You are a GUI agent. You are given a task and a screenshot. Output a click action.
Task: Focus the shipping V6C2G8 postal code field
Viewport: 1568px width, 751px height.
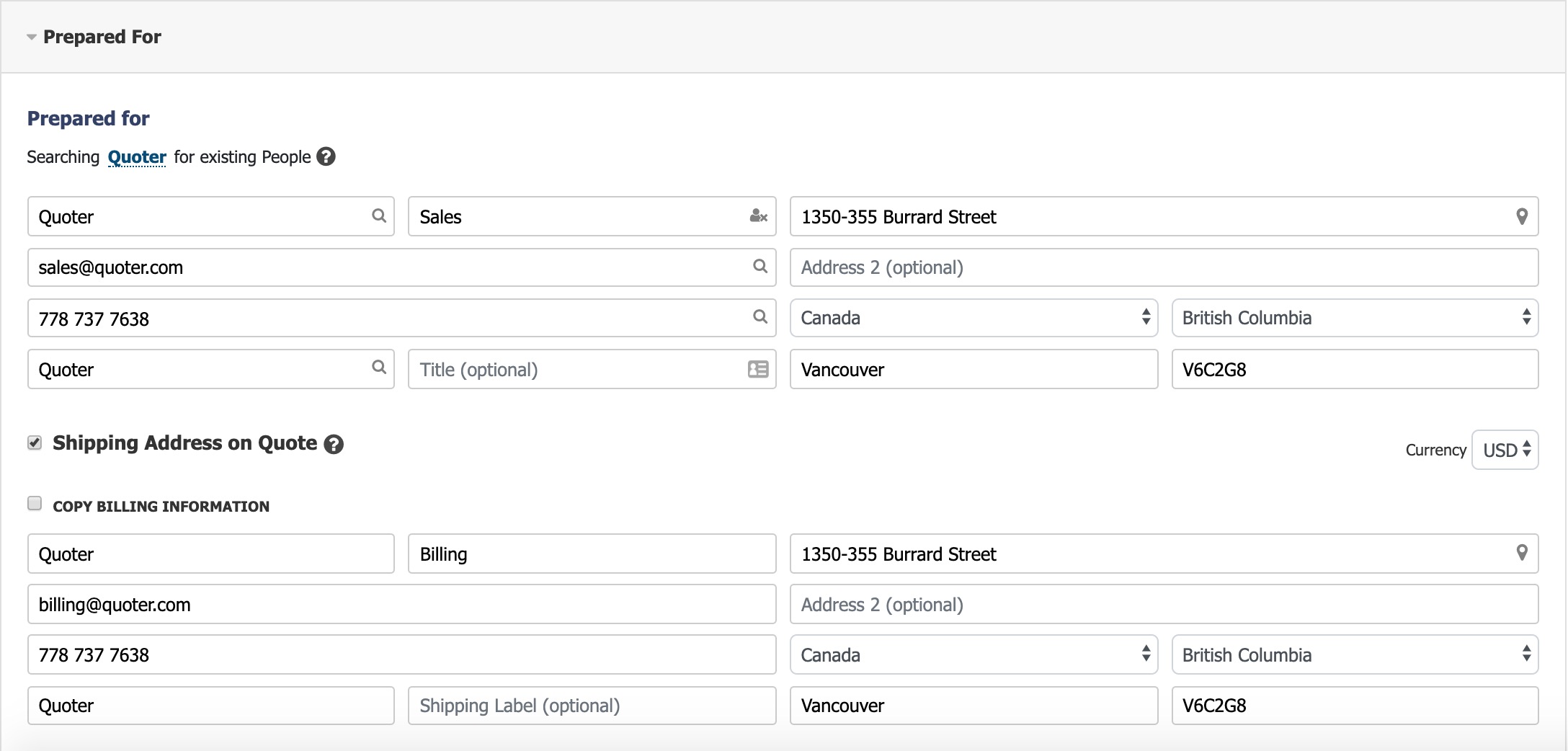click(x=1355, y=706)
